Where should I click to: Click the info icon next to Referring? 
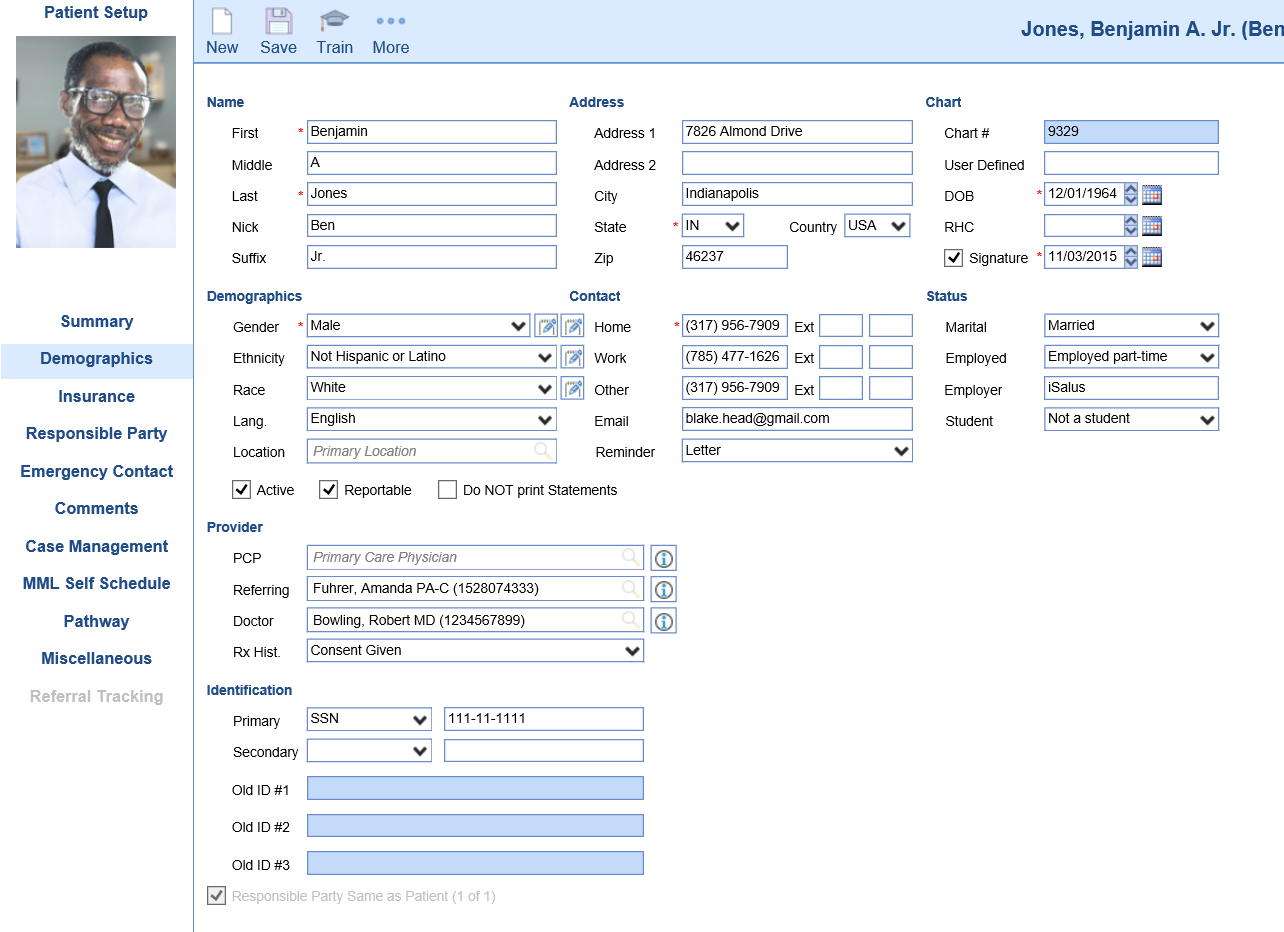[663, 589]
